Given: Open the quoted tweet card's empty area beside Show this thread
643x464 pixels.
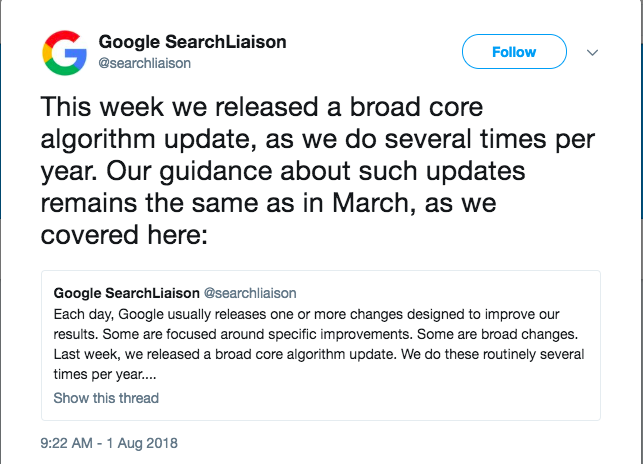Looking at the screenshot, I should pos(377,399).
